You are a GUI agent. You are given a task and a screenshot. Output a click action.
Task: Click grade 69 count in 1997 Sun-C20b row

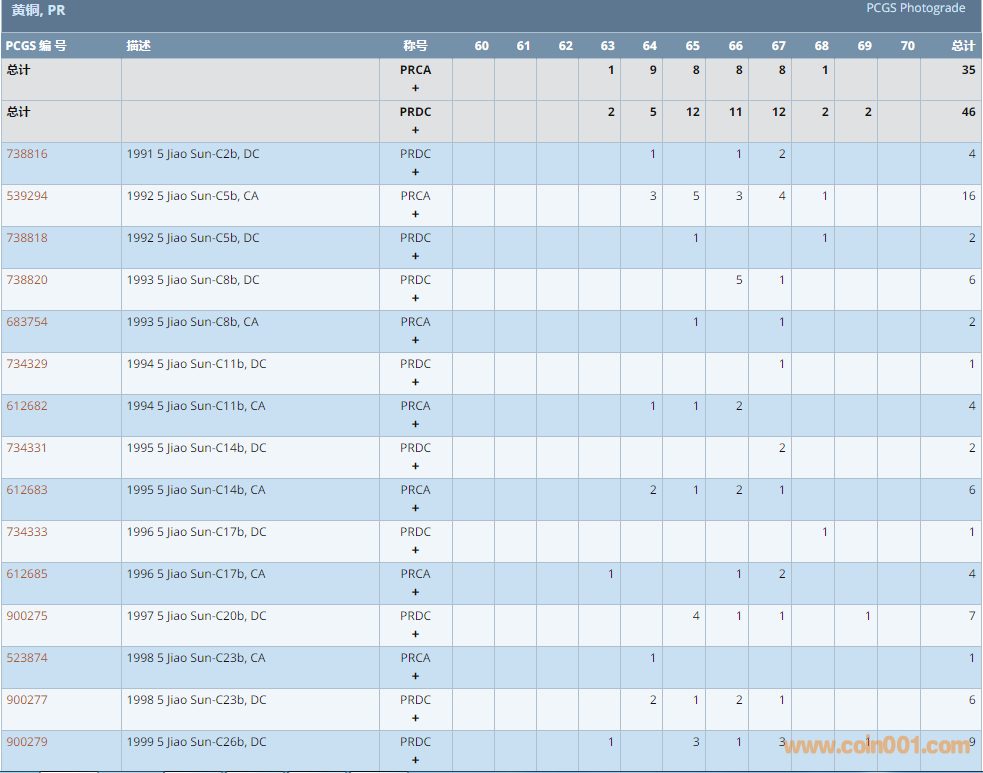tap(867, 616)
